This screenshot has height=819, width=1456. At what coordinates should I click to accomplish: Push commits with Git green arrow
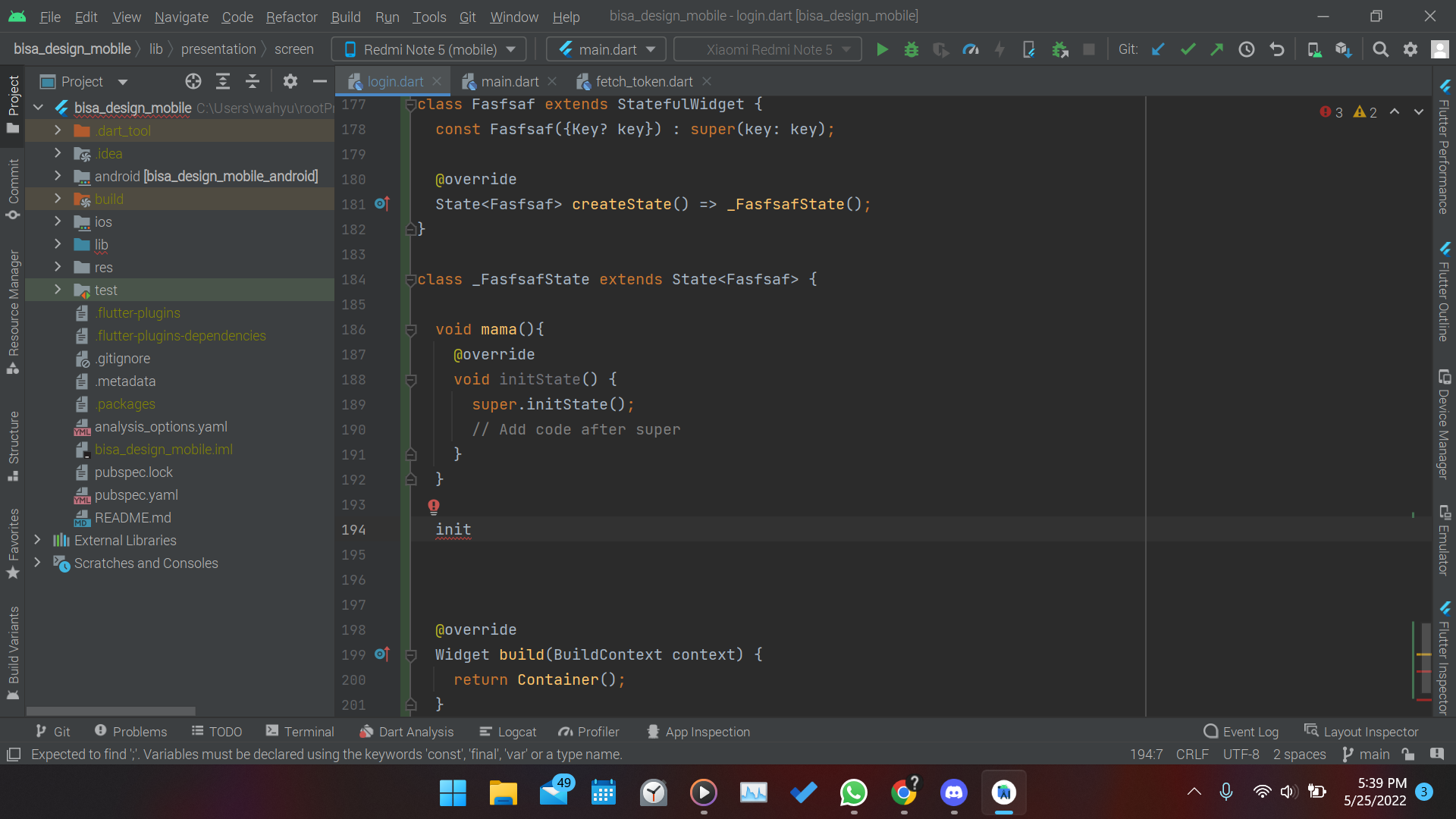coord(1217,49)
